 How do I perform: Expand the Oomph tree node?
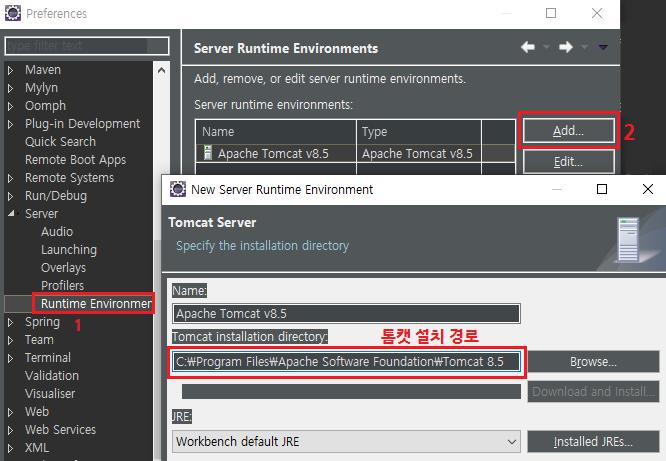(11, 106)
